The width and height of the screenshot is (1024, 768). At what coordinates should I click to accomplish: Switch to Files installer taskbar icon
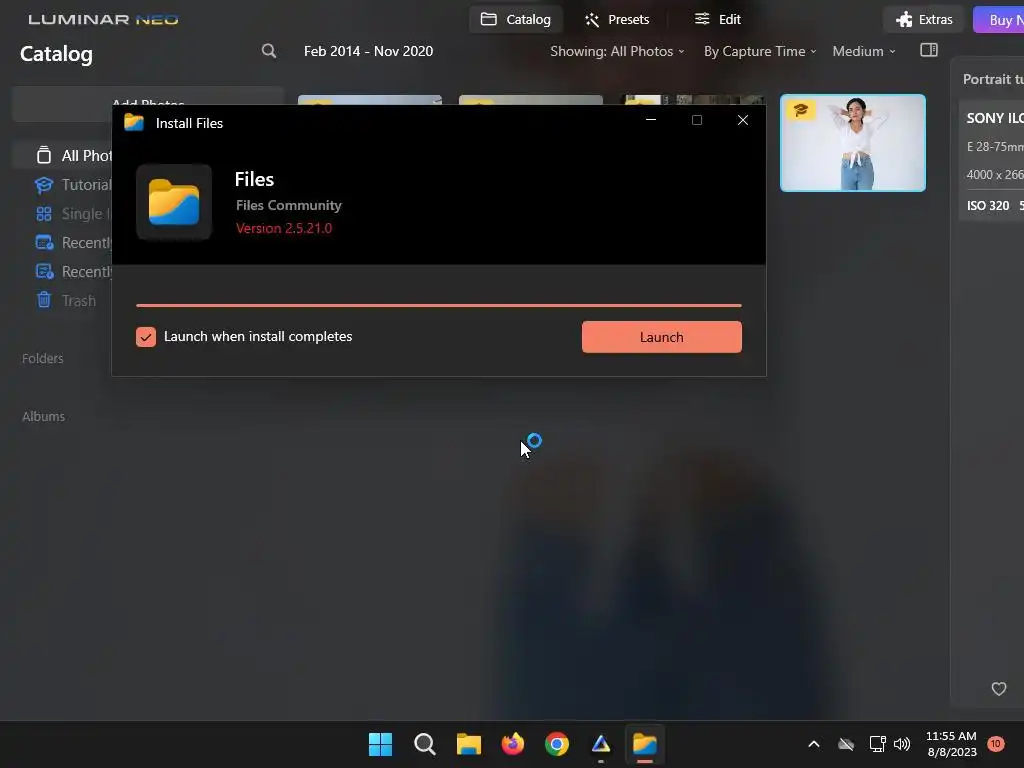coord(645,744)
